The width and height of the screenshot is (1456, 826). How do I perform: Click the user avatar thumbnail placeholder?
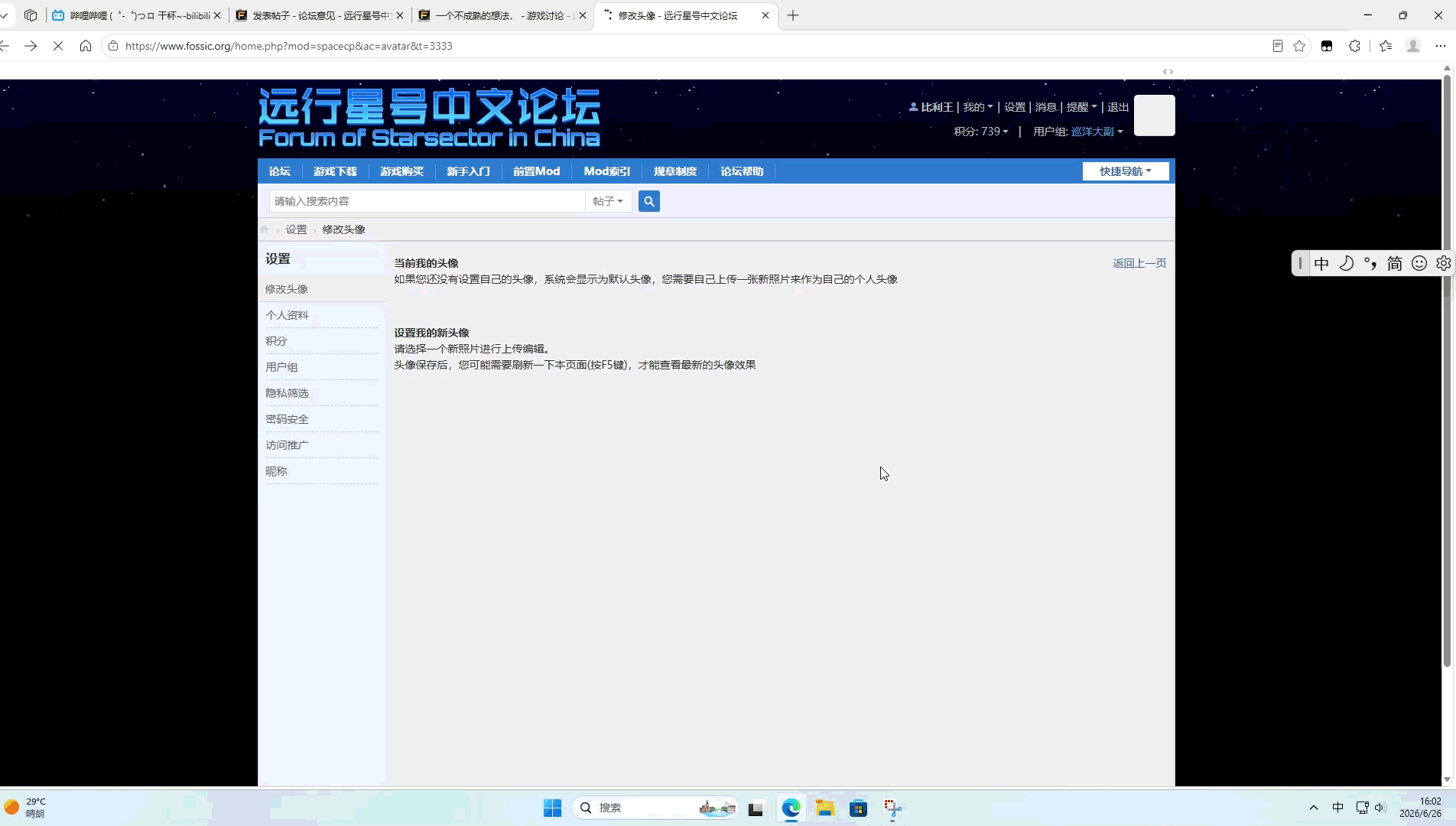click(x=1154, y=115)
